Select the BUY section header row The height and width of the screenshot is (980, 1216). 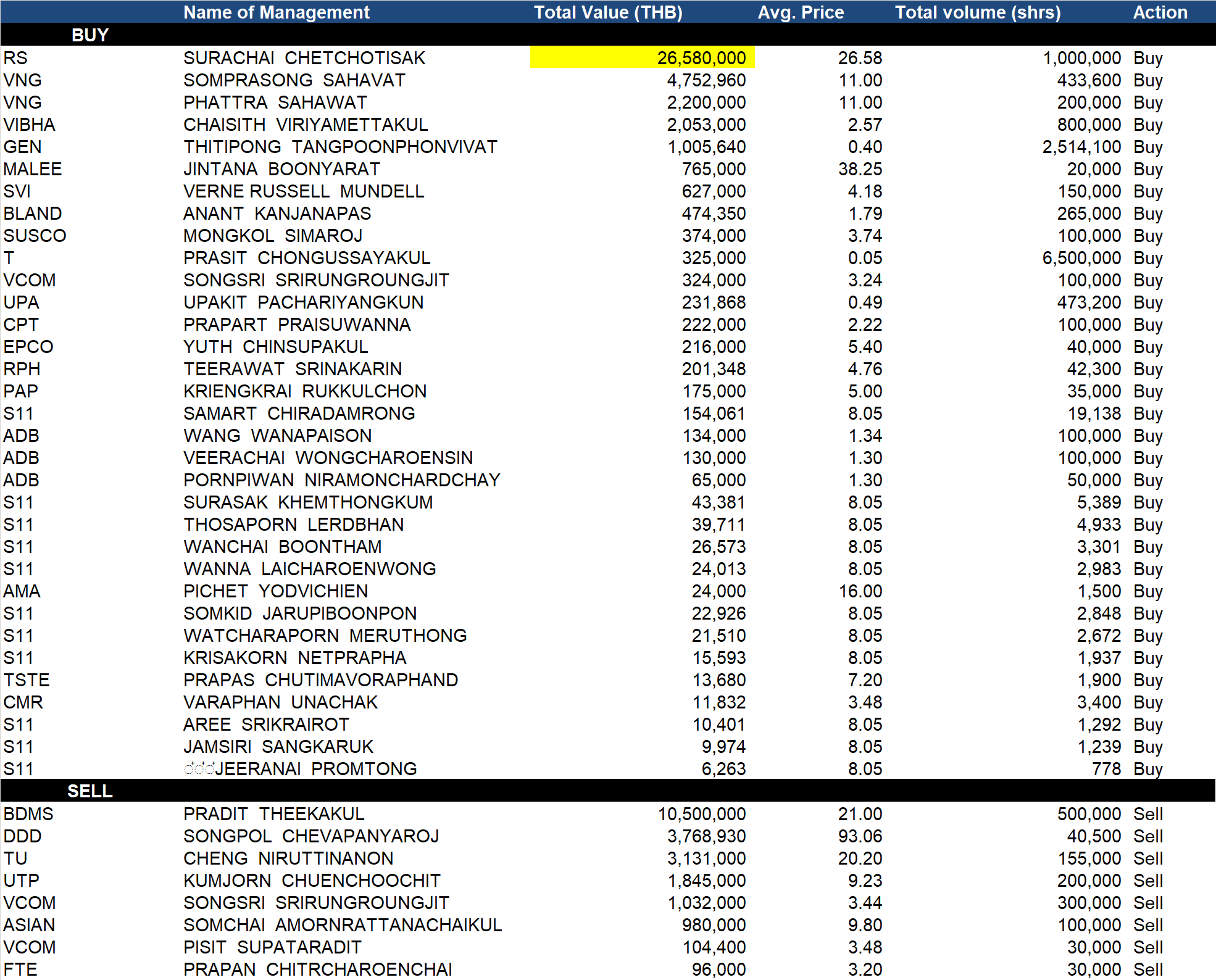coord(608,35)
